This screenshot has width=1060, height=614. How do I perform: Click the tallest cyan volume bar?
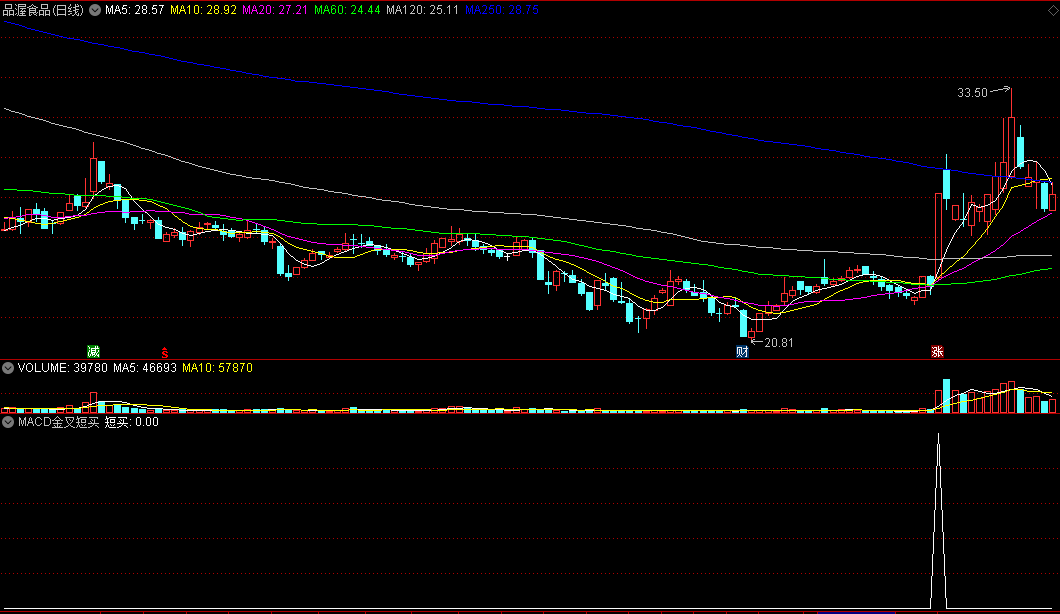point(946,396)
